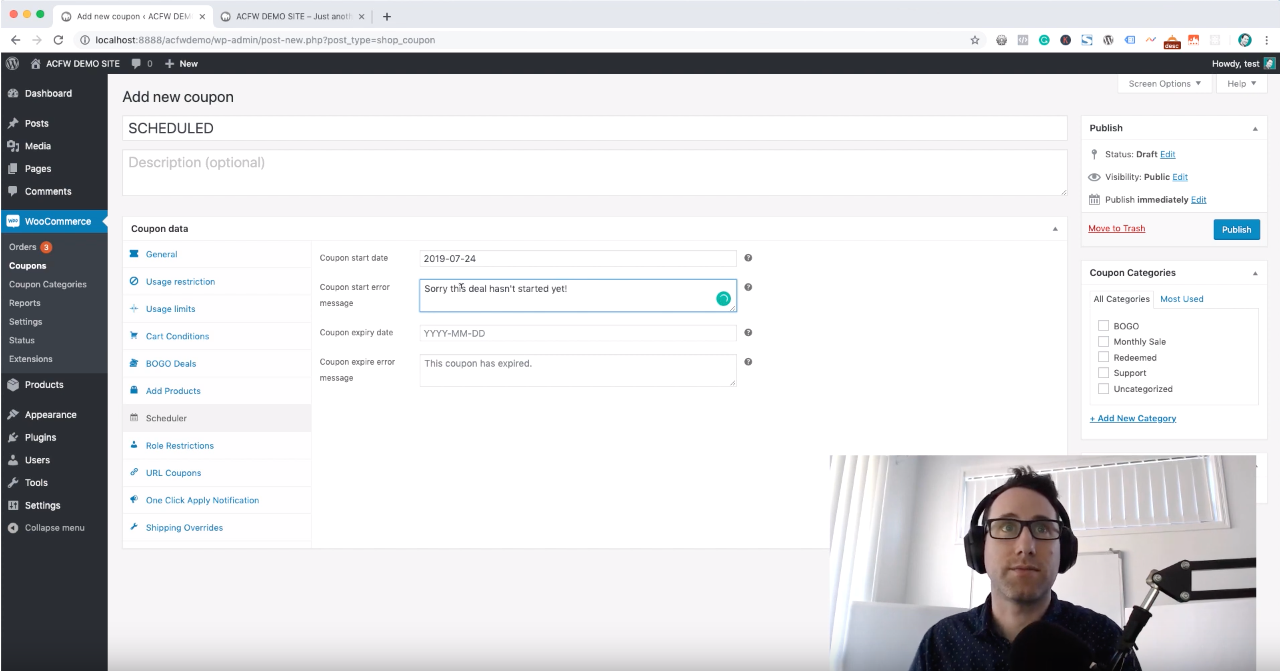
Task: Expand the Help dropdown tab
Action: [1240, 84]
